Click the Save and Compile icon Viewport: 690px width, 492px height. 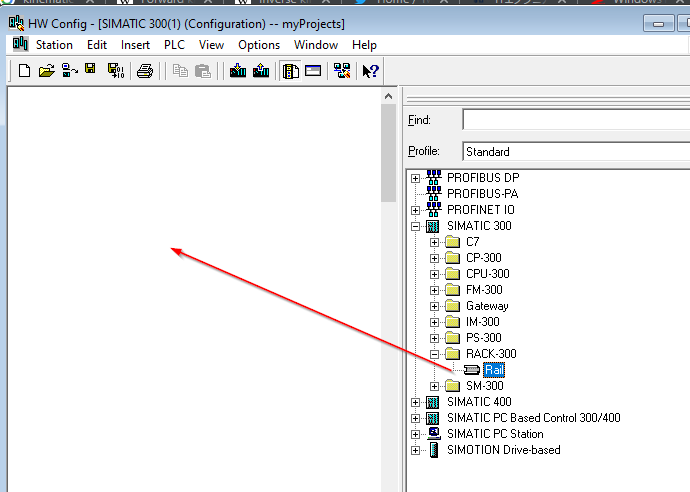click(116, 70)
